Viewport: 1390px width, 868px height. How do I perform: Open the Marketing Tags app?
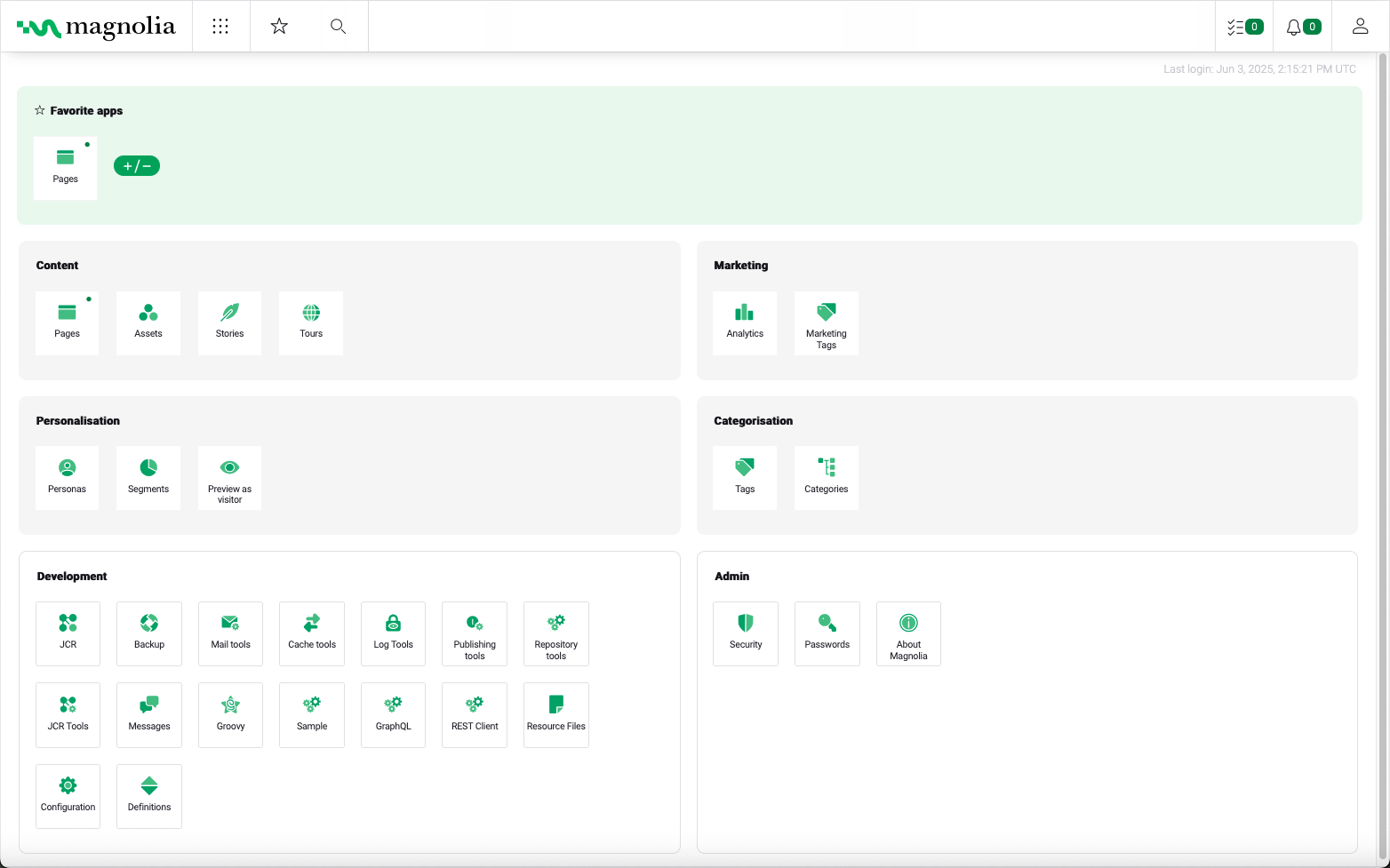tap(827, 323)
